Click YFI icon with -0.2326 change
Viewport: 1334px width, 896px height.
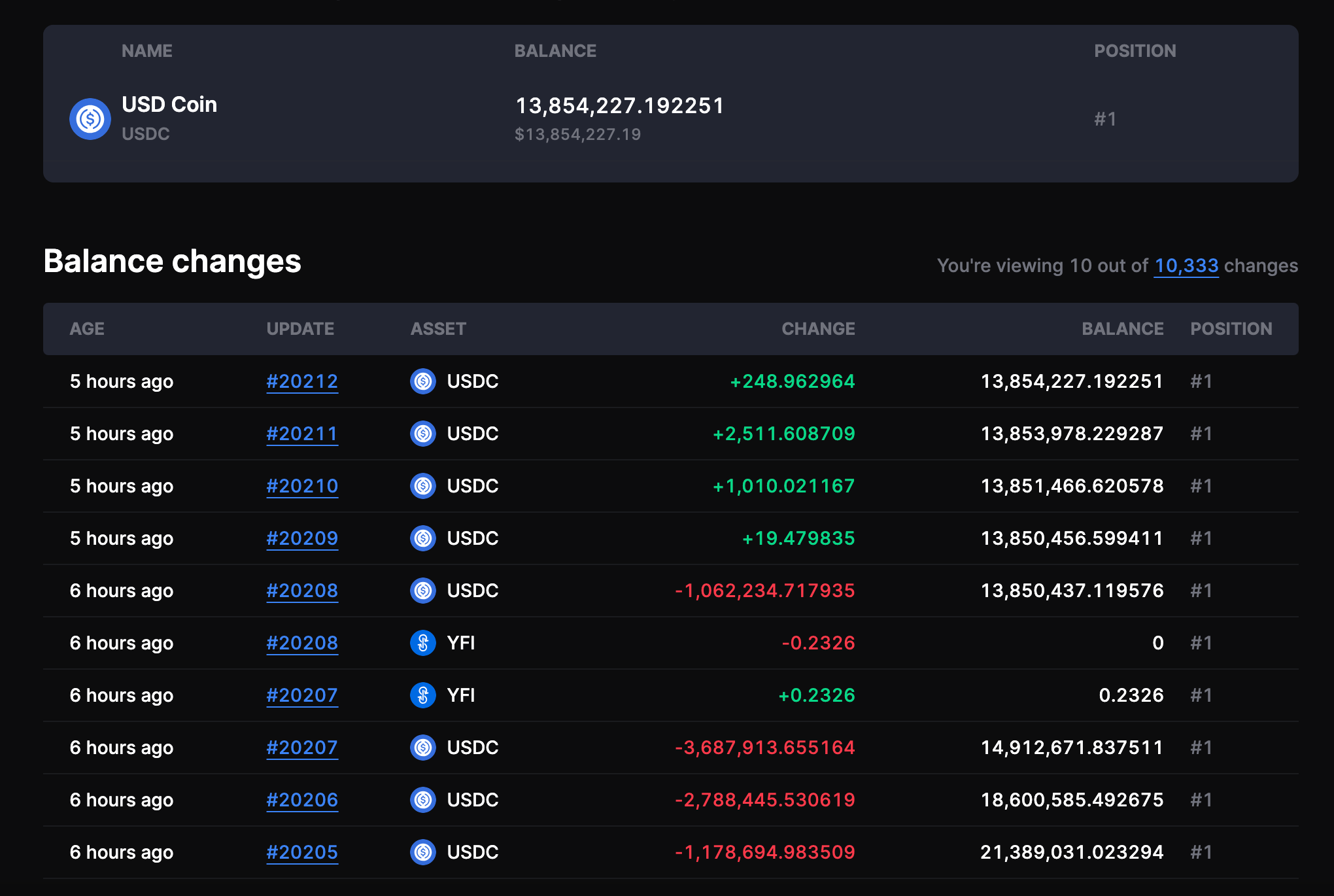(423, 643)
